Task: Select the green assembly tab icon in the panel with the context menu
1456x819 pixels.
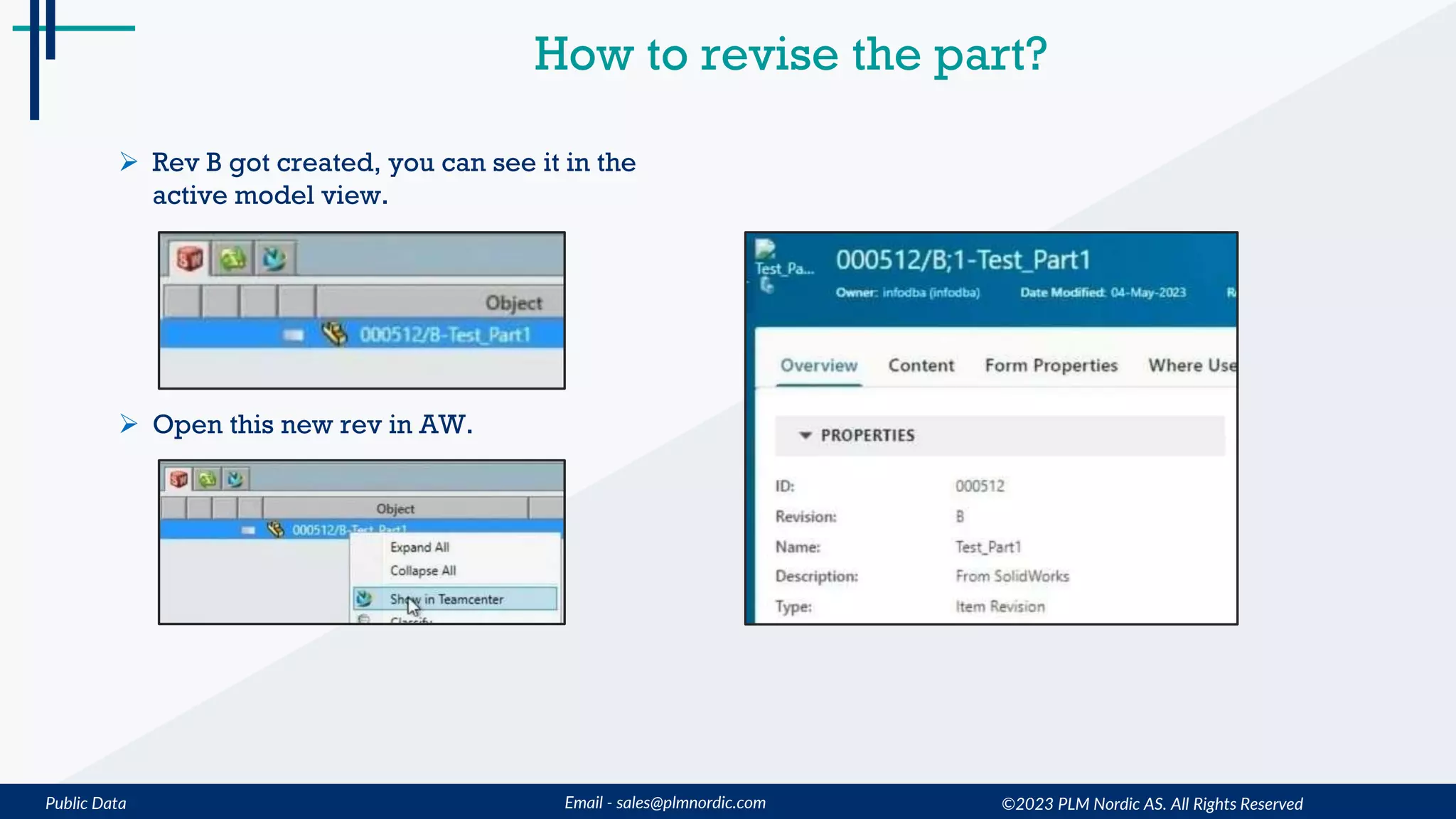Action: coord(208,479)
